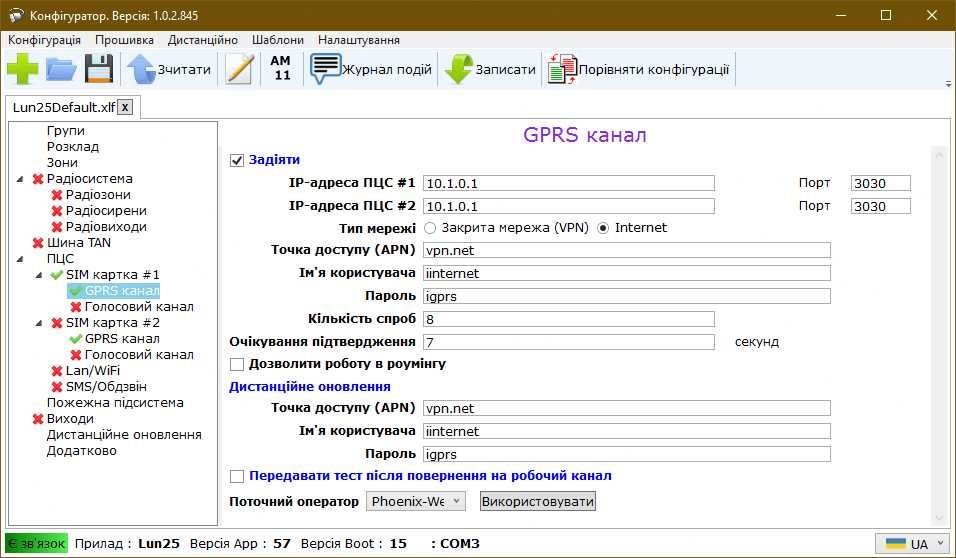Open Голосовий канал under SIM картка #2

[139, 355]
